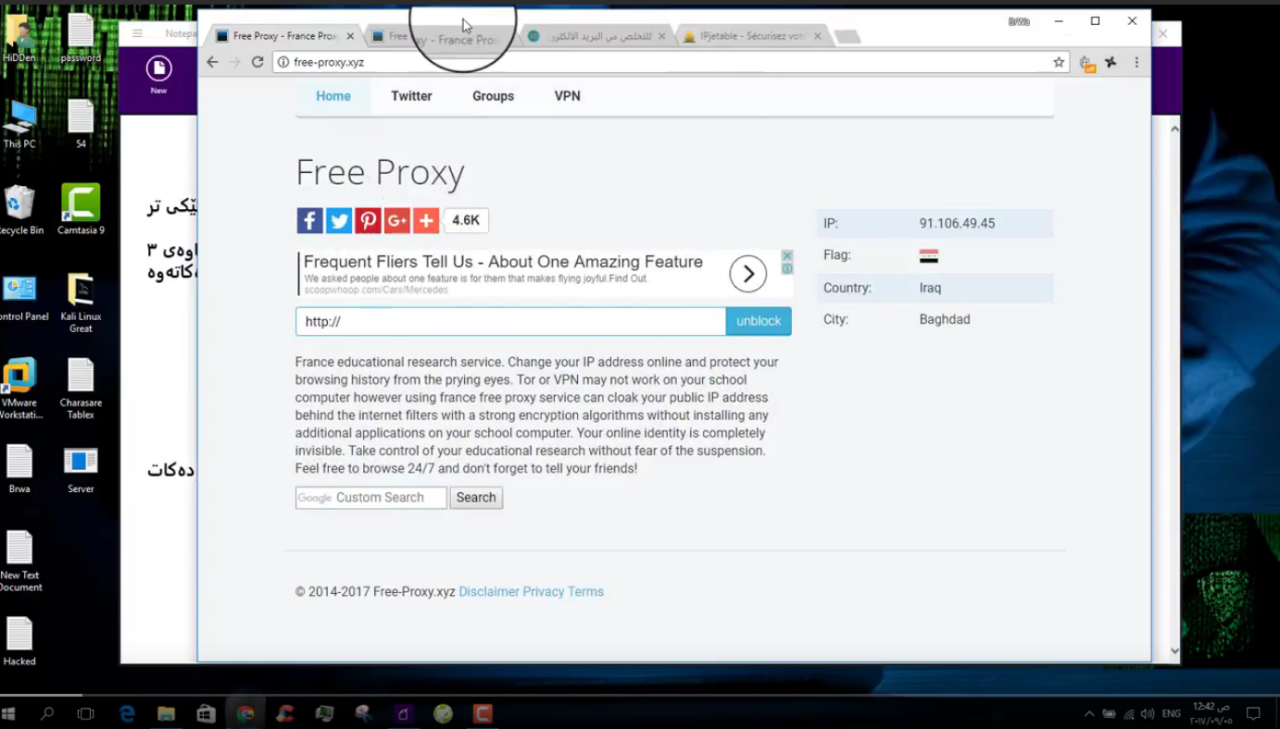
Task: Click the Chrome taskbar icon
Action: (245, 714)
